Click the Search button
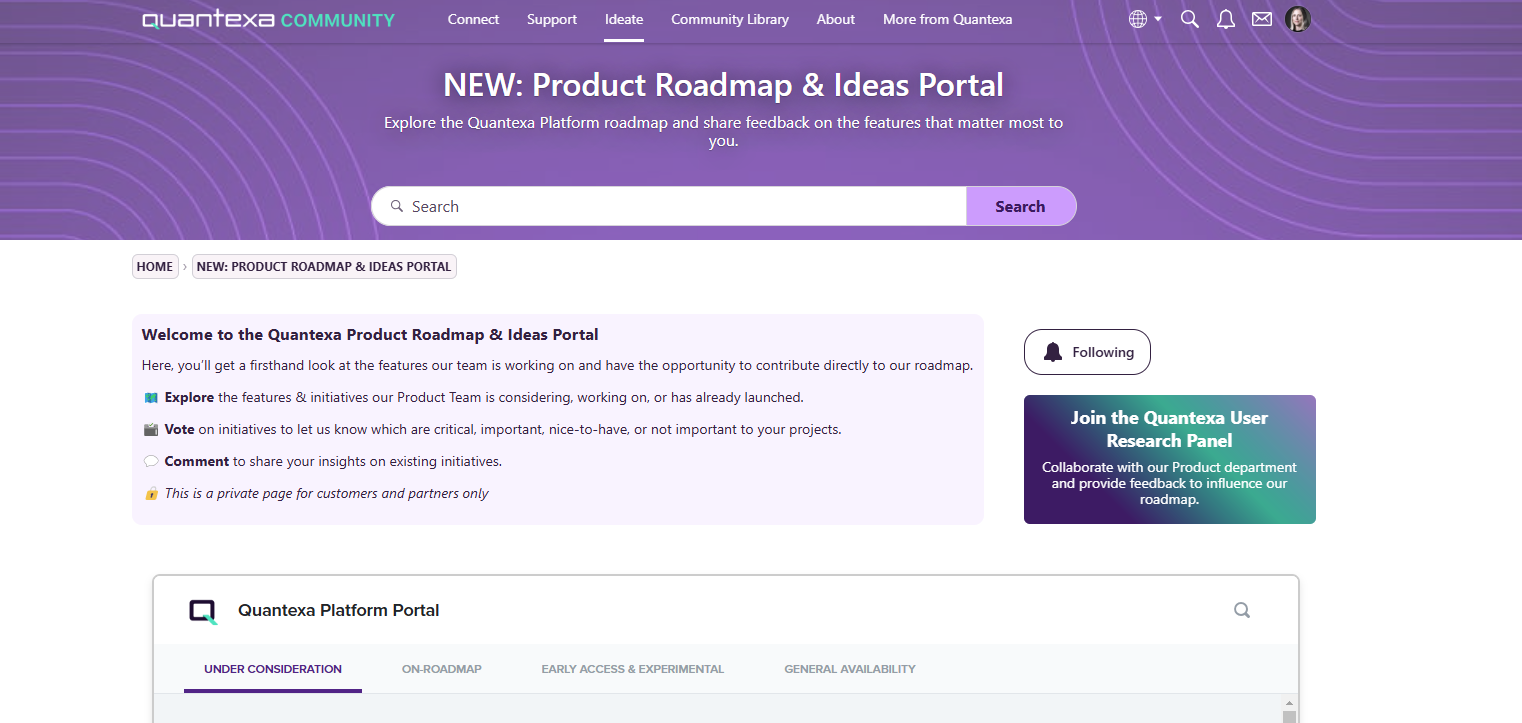The width and height of the screenshot is (1522, 723). [x=1021, y=205]
